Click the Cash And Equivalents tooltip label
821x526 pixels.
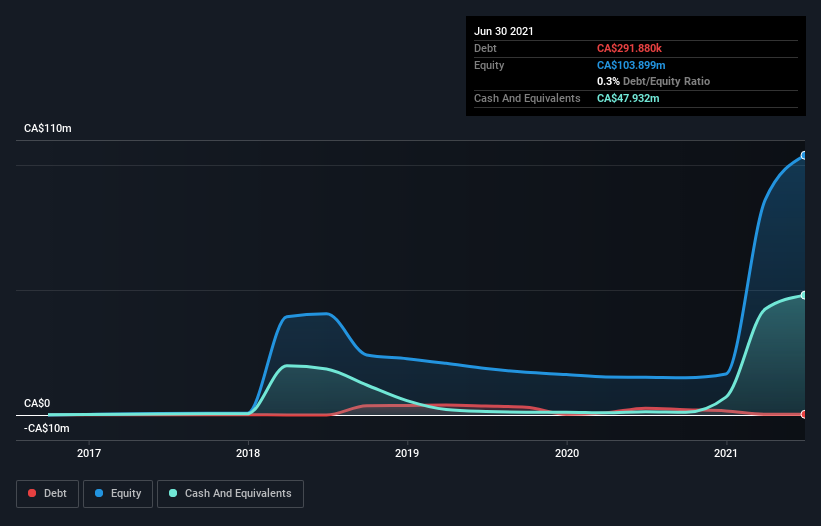click(x=527, y=98)
